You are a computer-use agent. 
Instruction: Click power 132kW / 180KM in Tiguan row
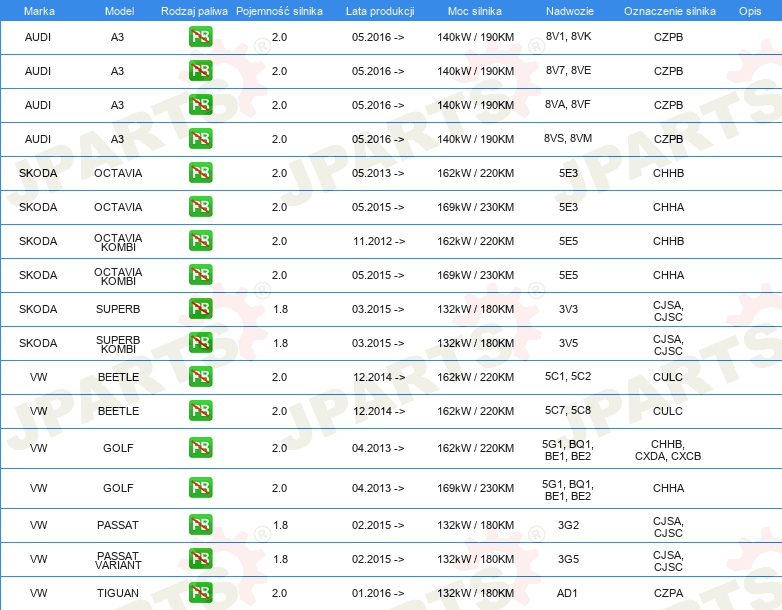click(x=475, y=593)
